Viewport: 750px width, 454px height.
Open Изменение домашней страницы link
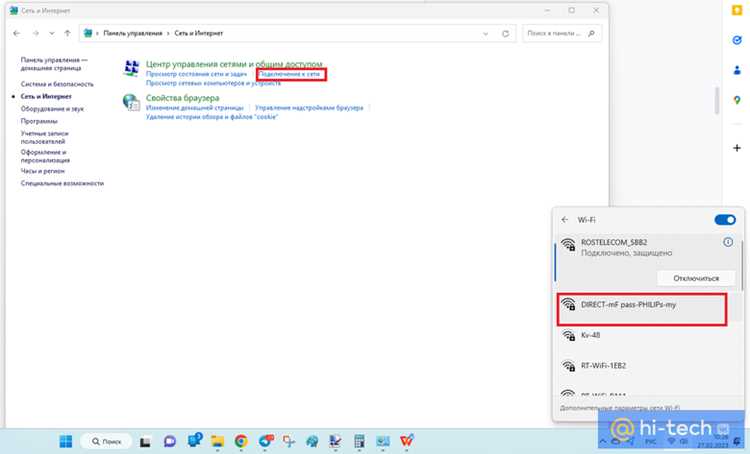[195, 108]
